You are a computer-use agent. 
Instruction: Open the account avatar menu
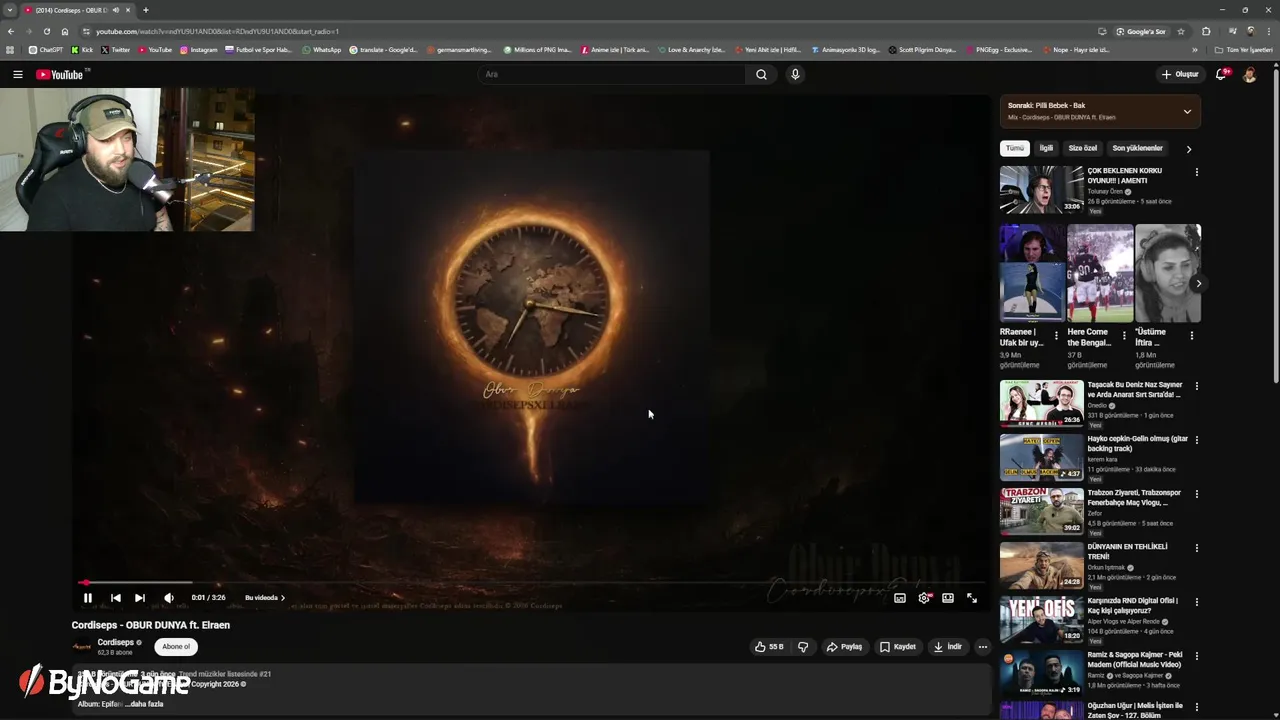click(x=1249, y=74)
